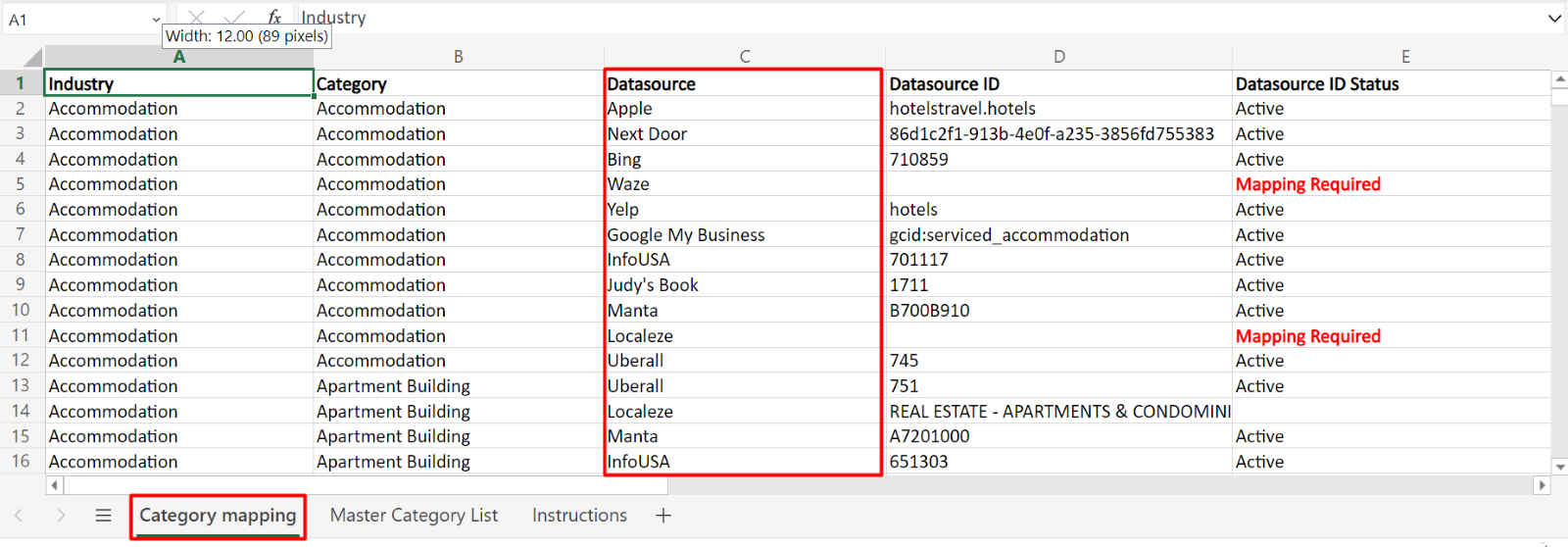
Task: Add a new sheet with plus icon
Action: pos(663,516)
